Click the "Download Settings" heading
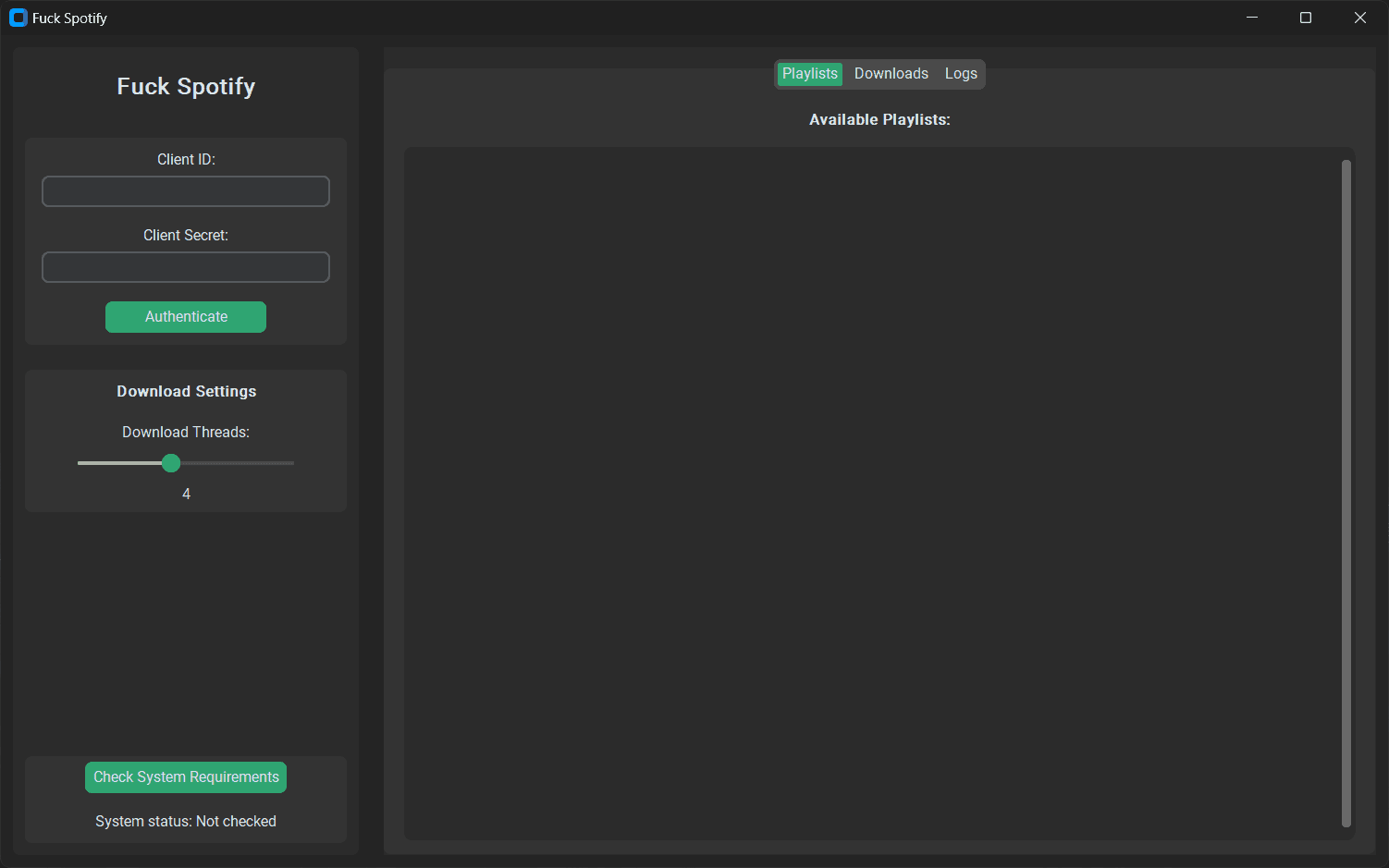This screenshot has height=868, width=1389. [187, 391]
